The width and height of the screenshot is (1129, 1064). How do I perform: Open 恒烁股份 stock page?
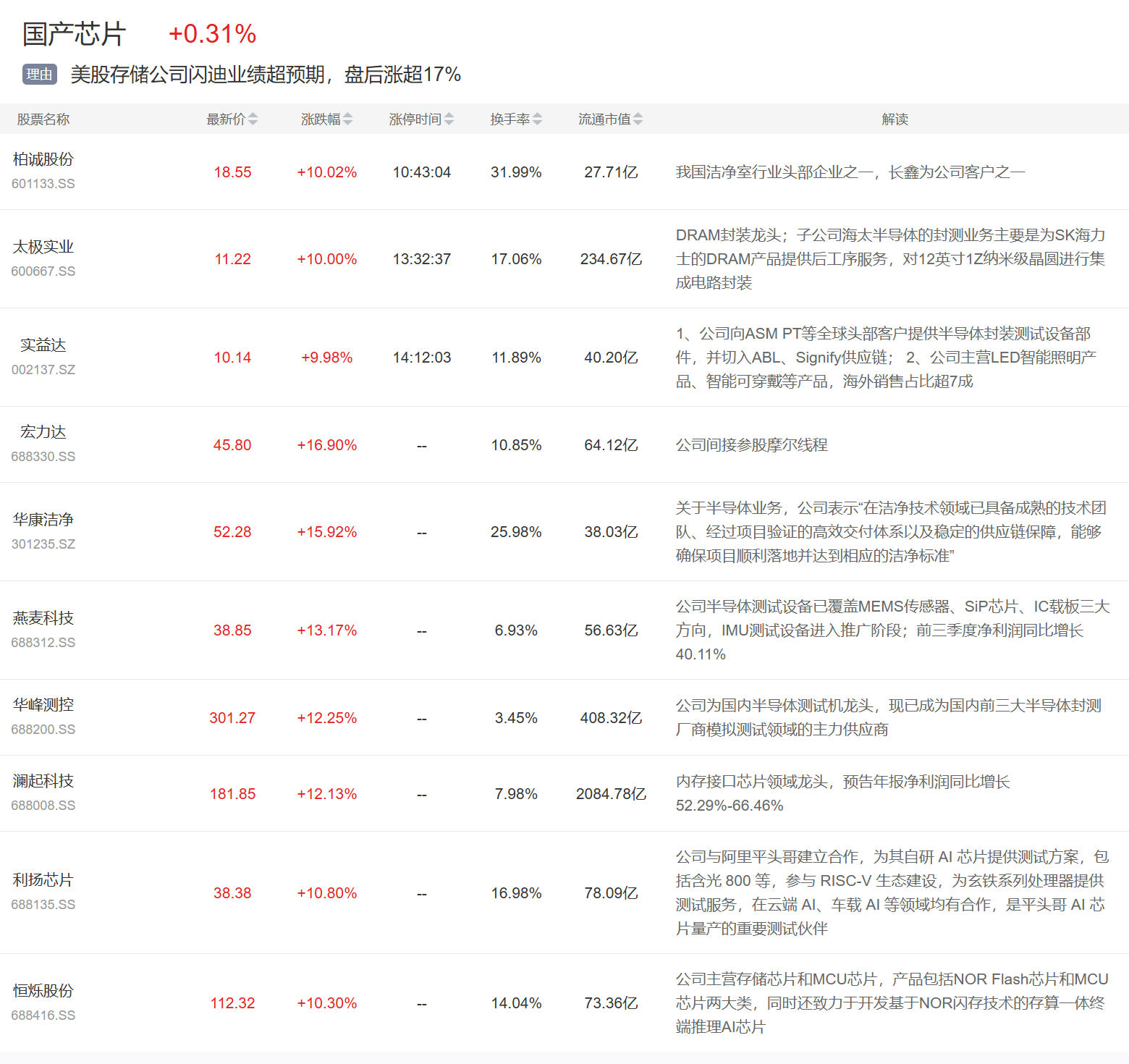[x=43, y=991]
